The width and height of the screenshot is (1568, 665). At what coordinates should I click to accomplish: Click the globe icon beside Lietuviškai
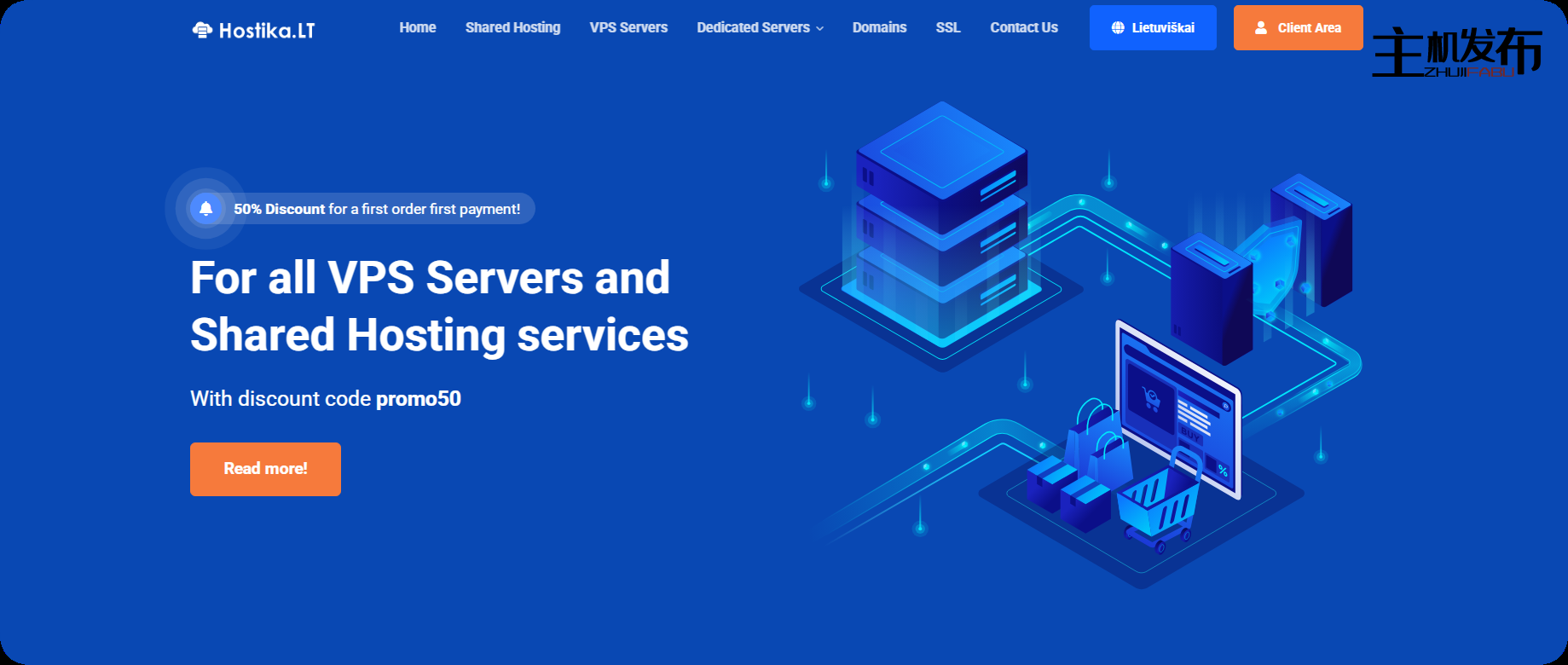(x=1118, y=28)
